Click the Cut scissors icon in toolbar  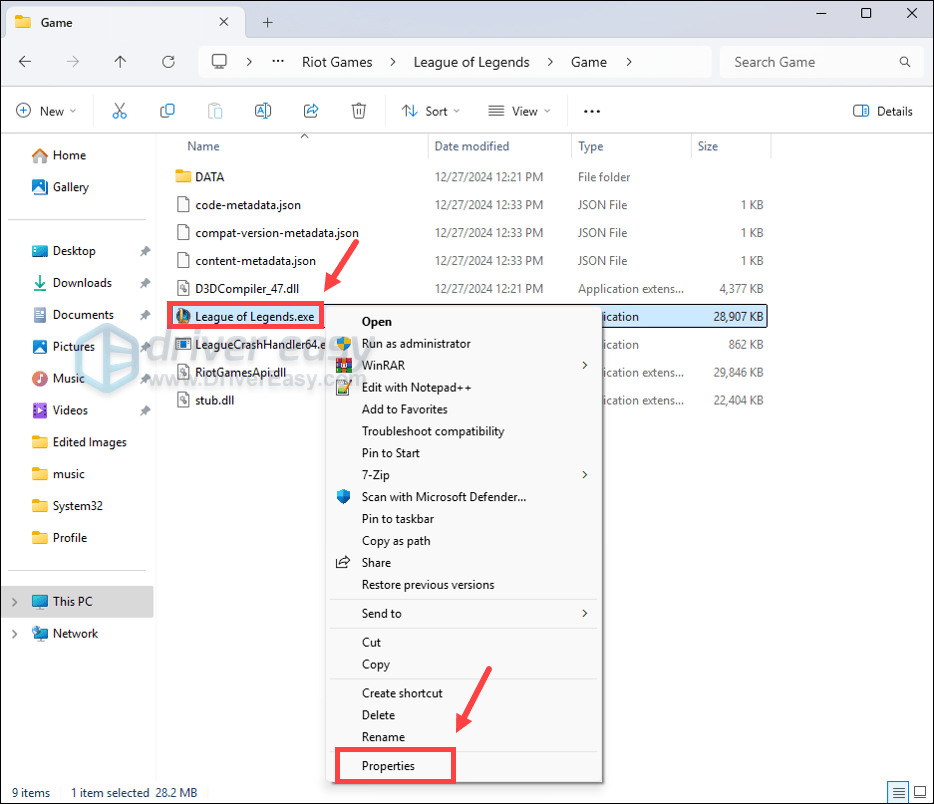point(120,111)
